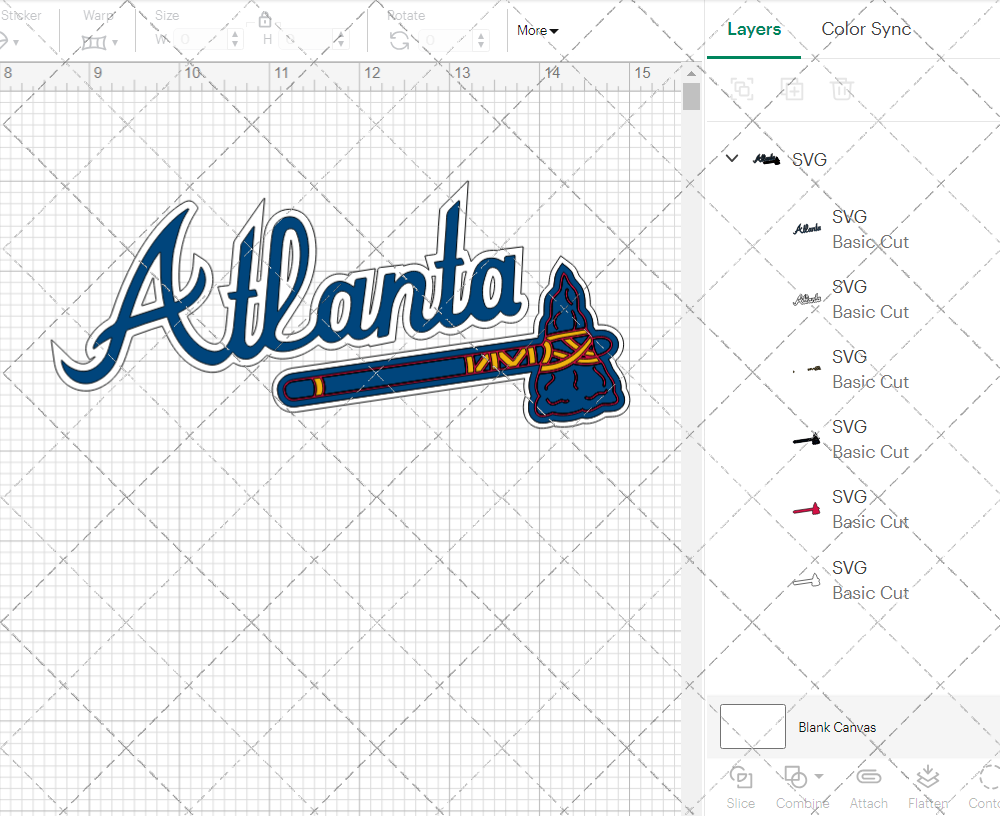Click the canvas vertical scrollbar
The image size is (1000, 816).
tap(691, 97)
